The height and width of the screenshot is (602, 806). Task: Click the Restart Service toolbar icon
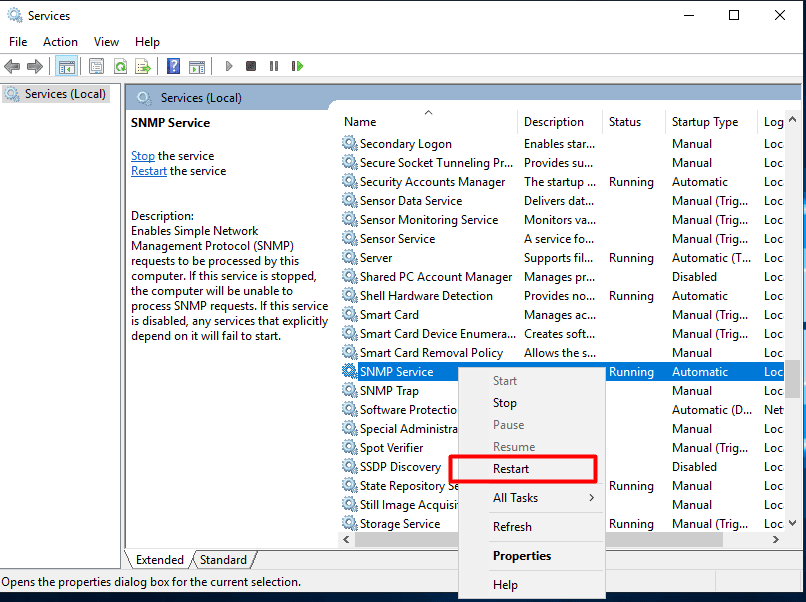tap(297, 66)
